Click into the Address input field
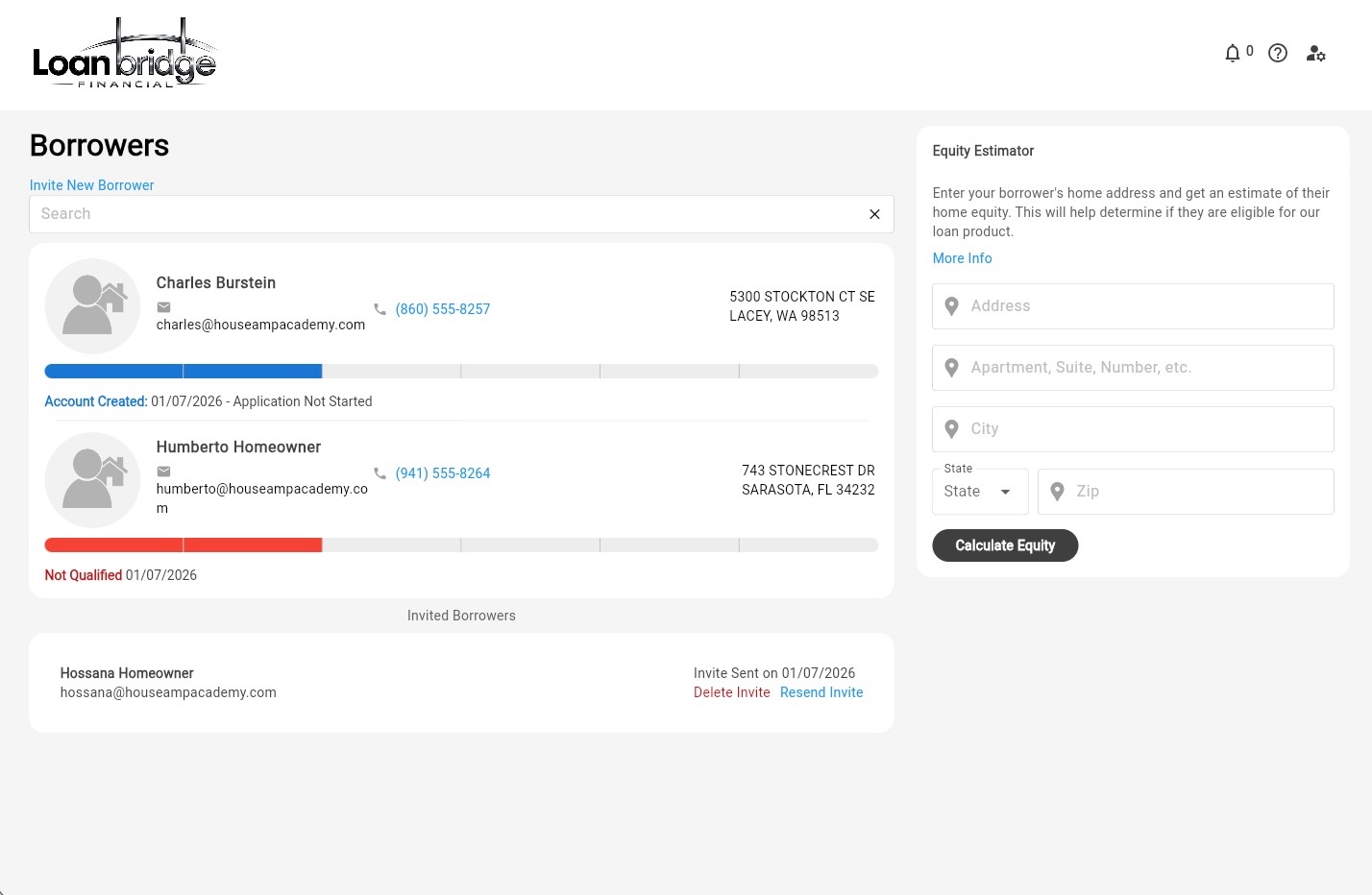The height and width of the screenshot is (895, 1372). tap(1143, 306)
